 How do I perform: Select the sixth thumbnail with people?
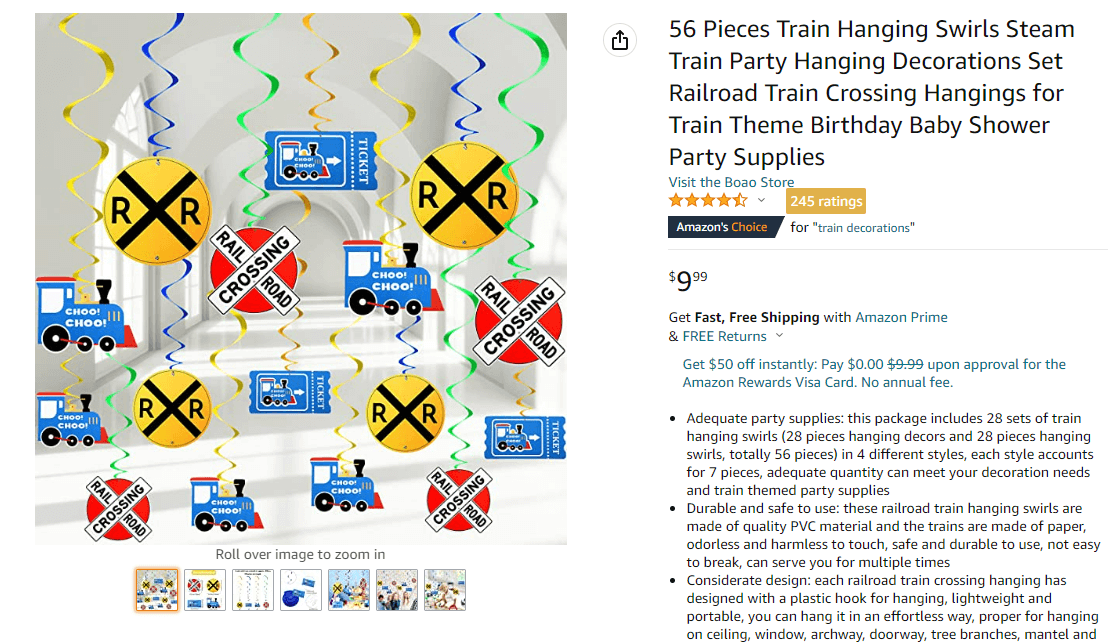point(397,590)
